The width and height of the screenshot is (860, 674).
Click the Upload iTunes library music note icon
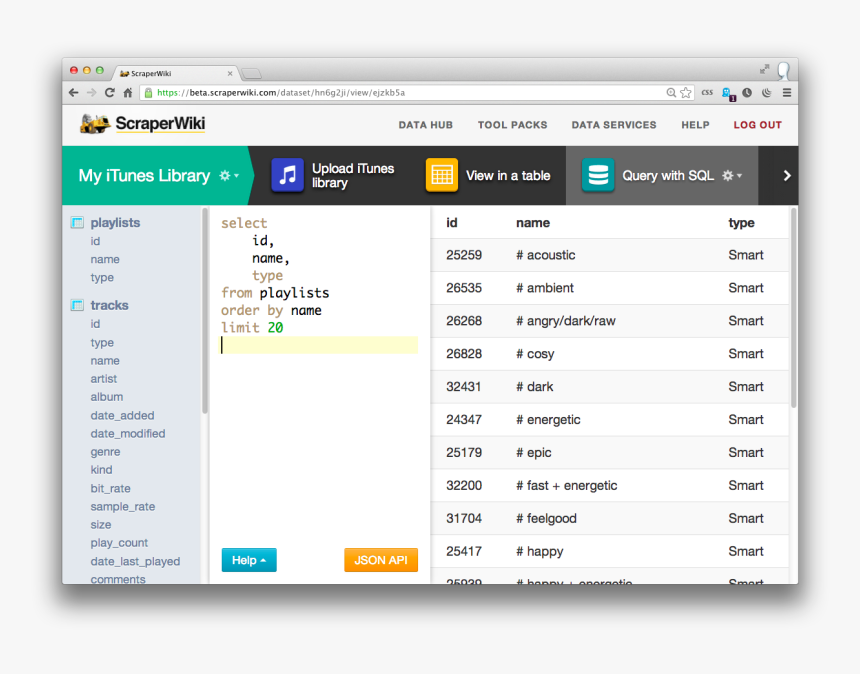point(287,175)
